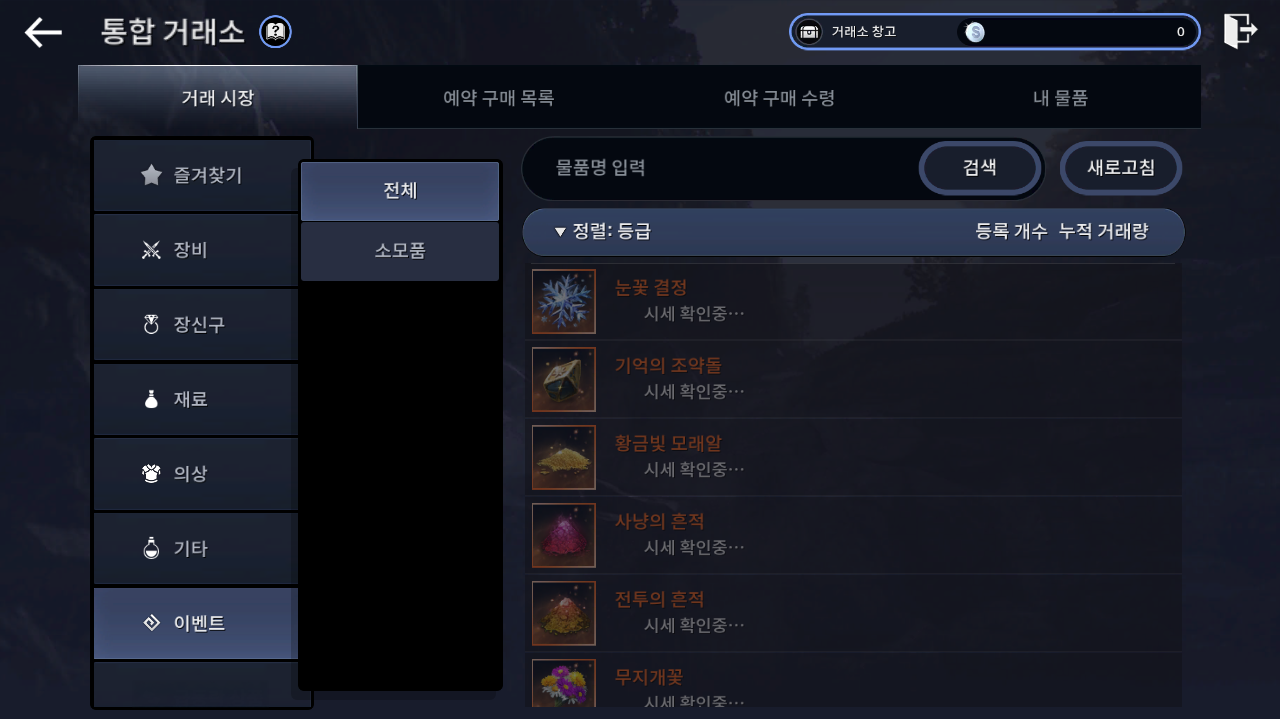The height and width of the screenshot is (719, 1280).
Task: Focus the 물품명 입력 search field
Action: 720,168
